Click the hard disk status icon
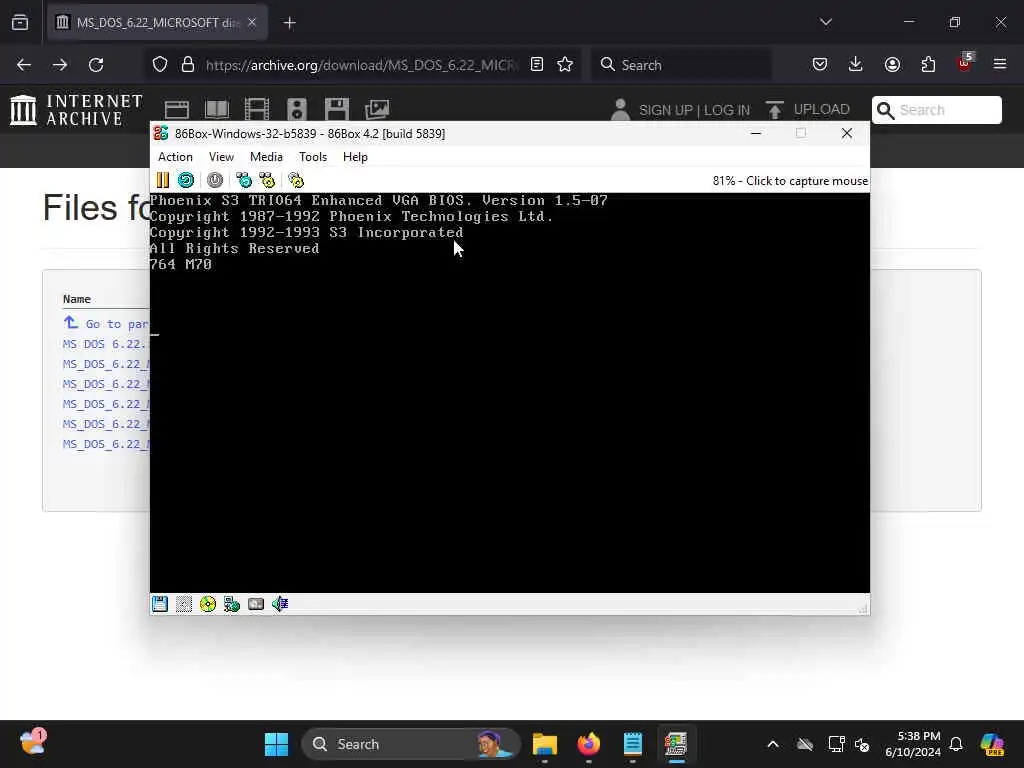The width and height of the screenshot is (1024, 768). (256, 604)
